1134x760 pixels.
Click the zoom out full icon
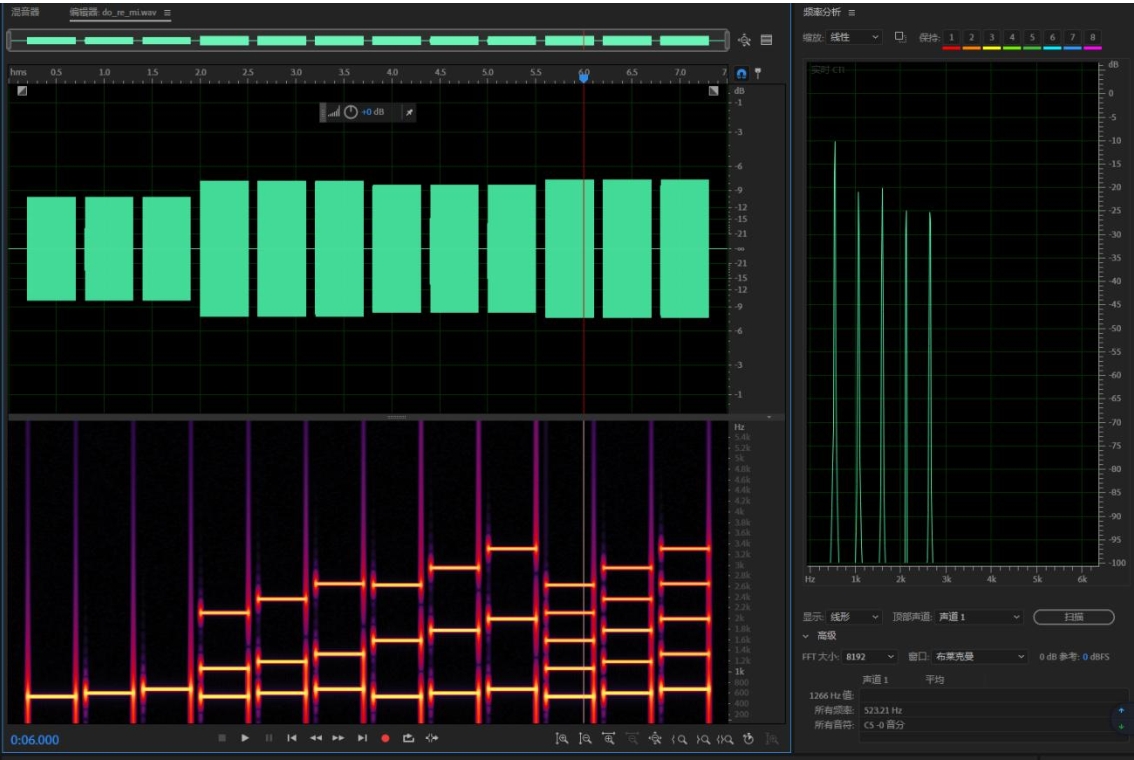click(655, 739)
